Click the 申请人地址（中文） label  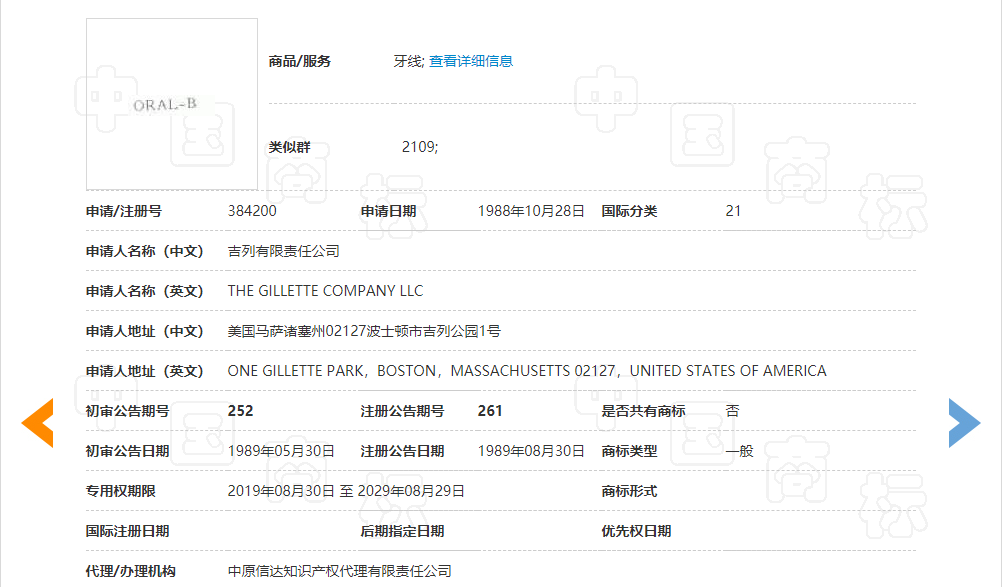pos(145,331)
